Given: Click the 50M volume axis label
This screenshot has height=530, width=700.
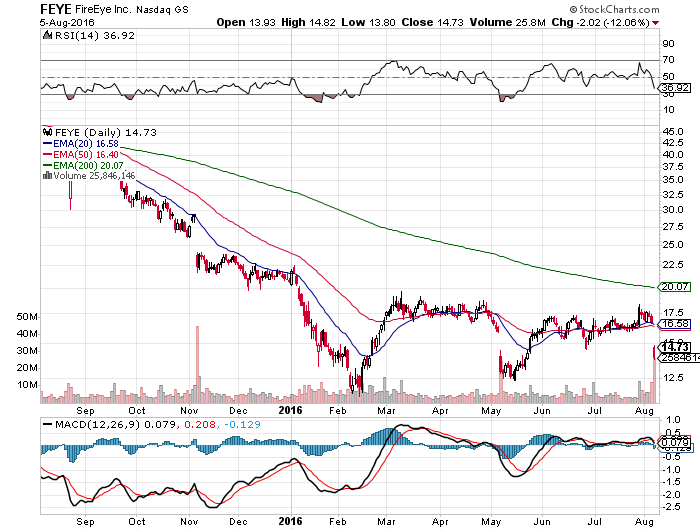Looking at the screenshot, I should pos(27,317).
